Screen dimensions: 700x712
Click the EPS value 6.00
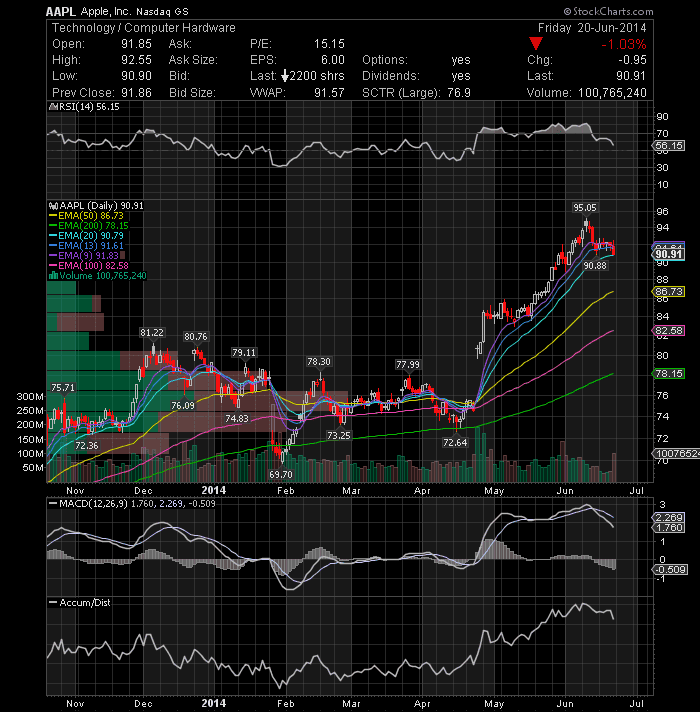333,60
